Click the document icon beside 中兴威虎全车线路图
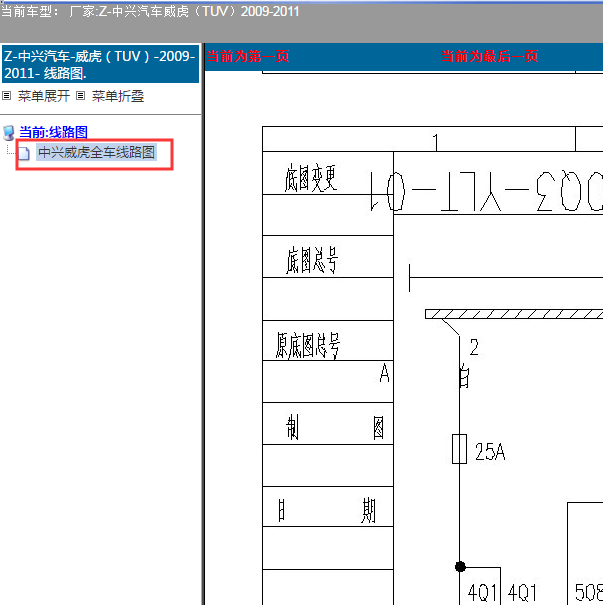603x605 pixels. (24, 153)
